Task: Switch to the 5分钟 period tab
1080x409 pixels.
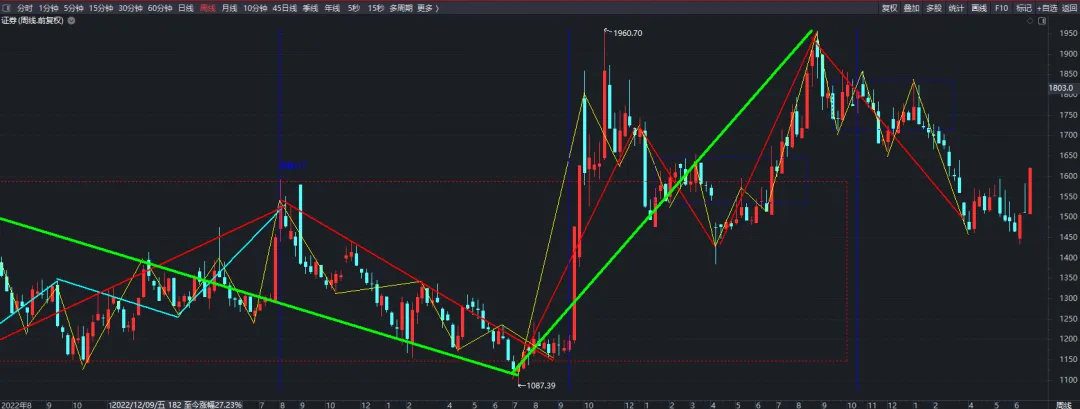Action: click(74, 8)
